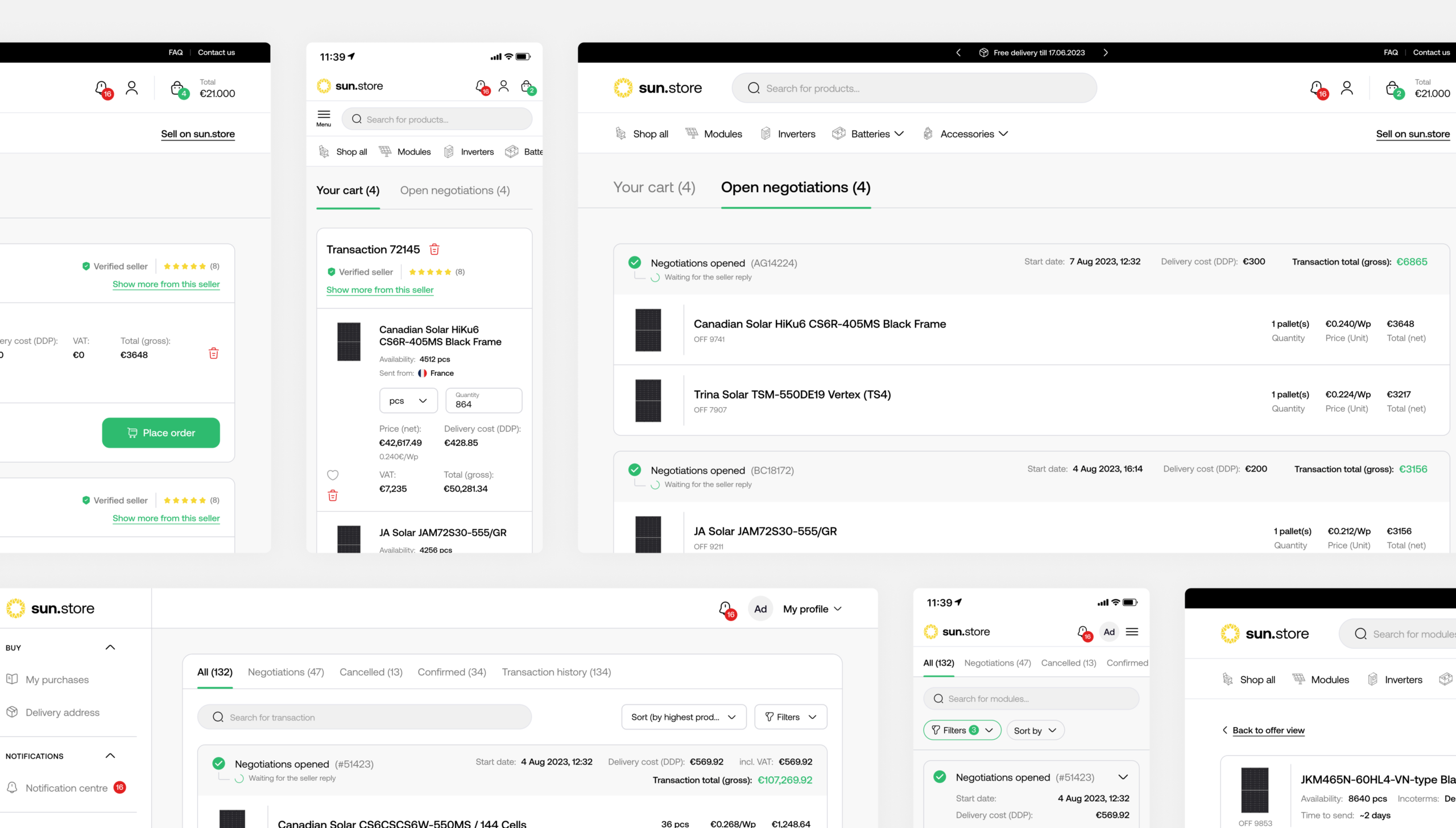1456x828 pixels.
Task: Open notifications bell in desktop header
Action: pos(1317,89)
